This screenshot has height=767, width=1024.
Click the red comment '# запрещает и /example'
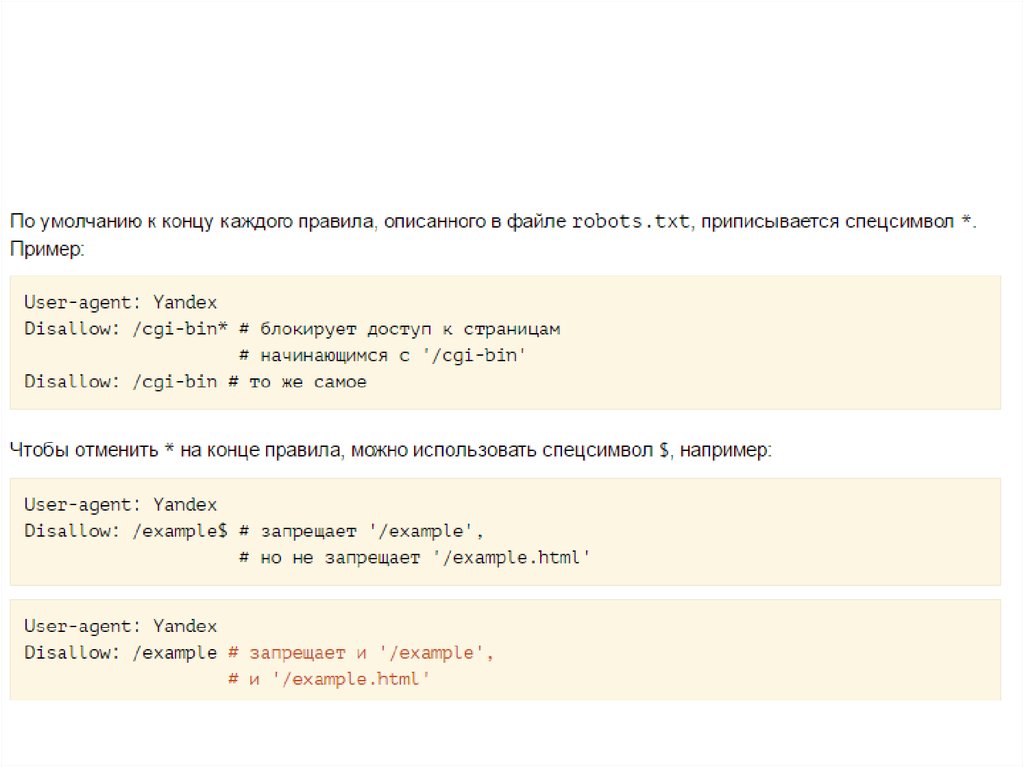click(361, 653)
